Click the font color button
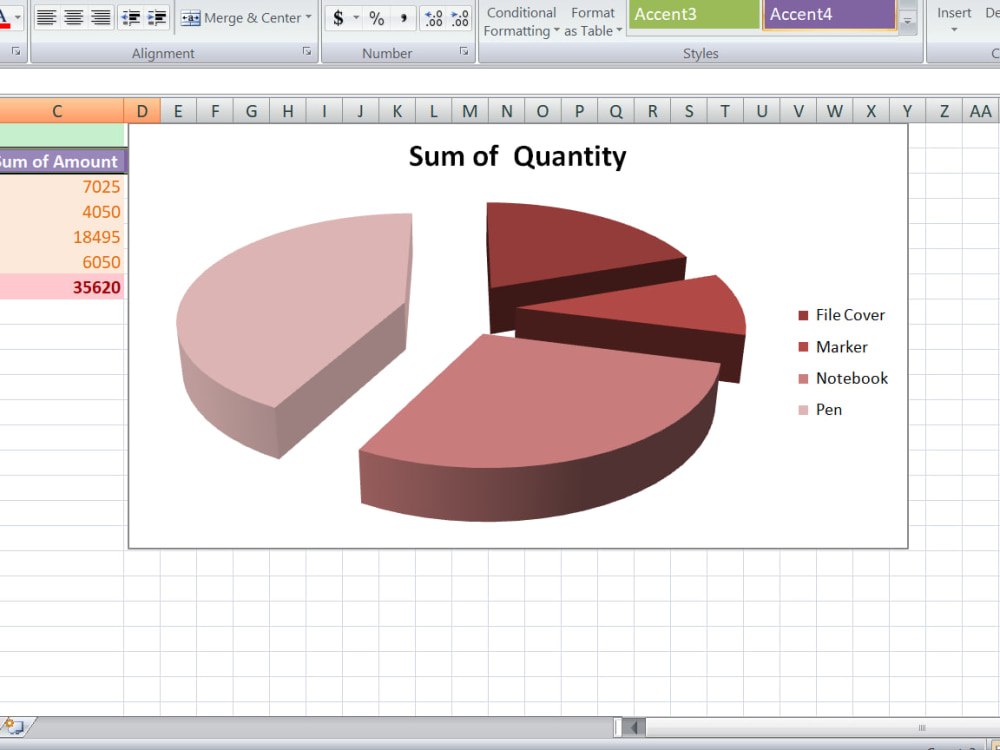 point(4,17)
